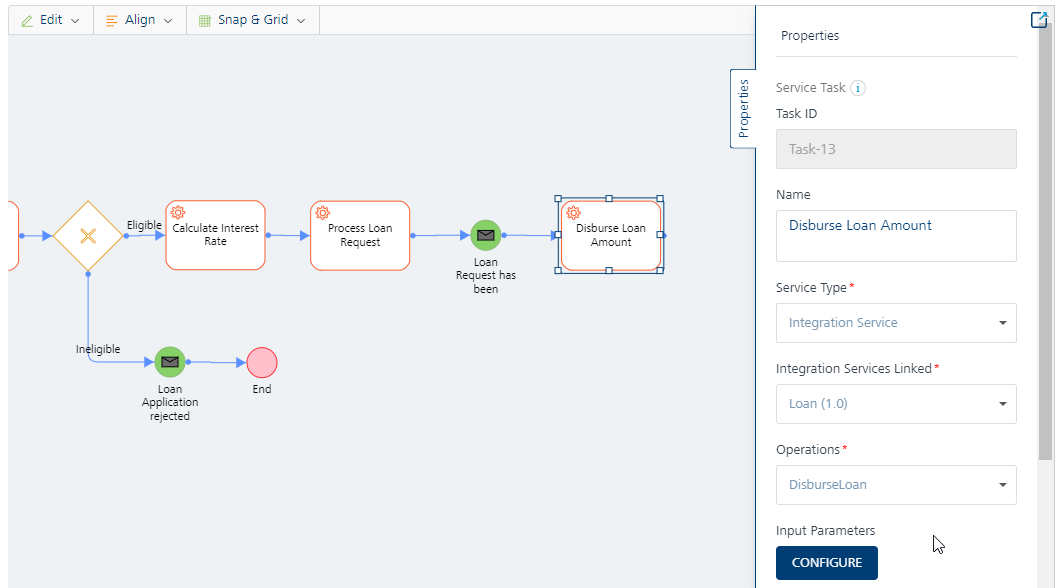Viewport: 1061px width, 588px height.
Task: Select Loan Request has been message event
Action: [486, 235]
